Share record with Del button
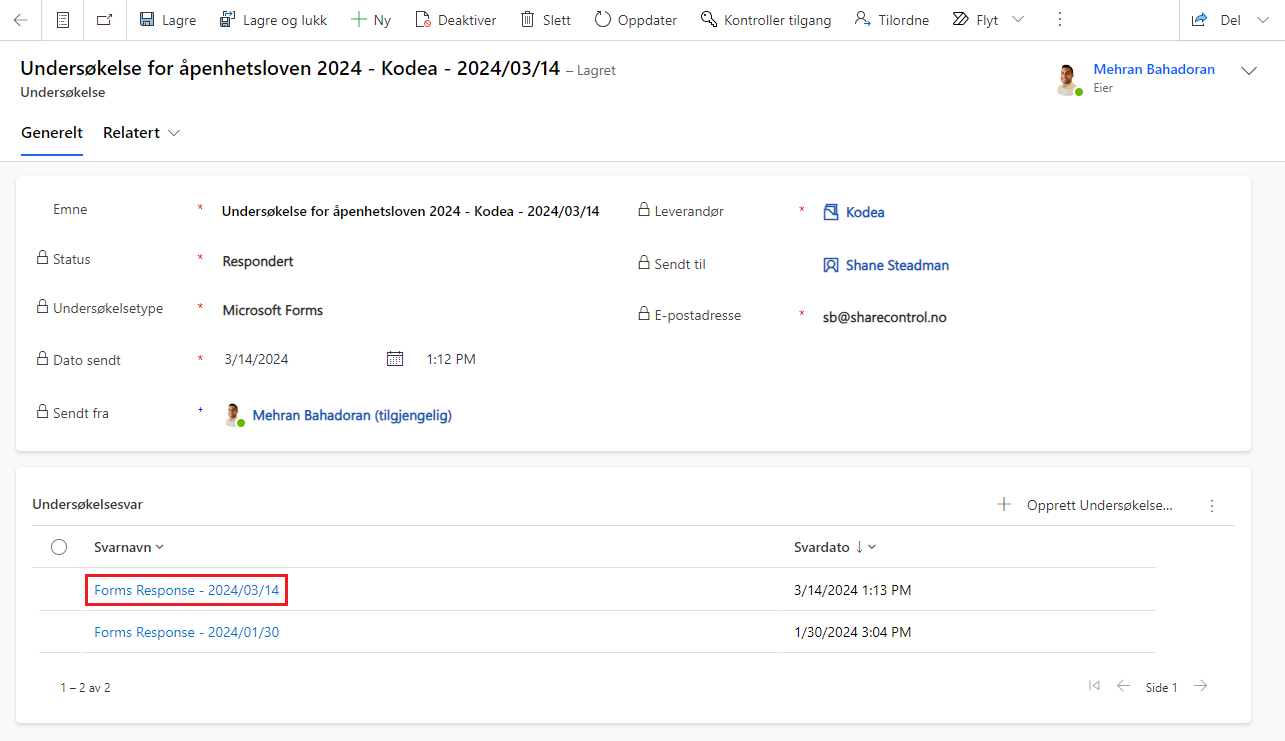The height and width of the screenshot is (741, 1285). pyautogui.click(x=1217, y=20)
